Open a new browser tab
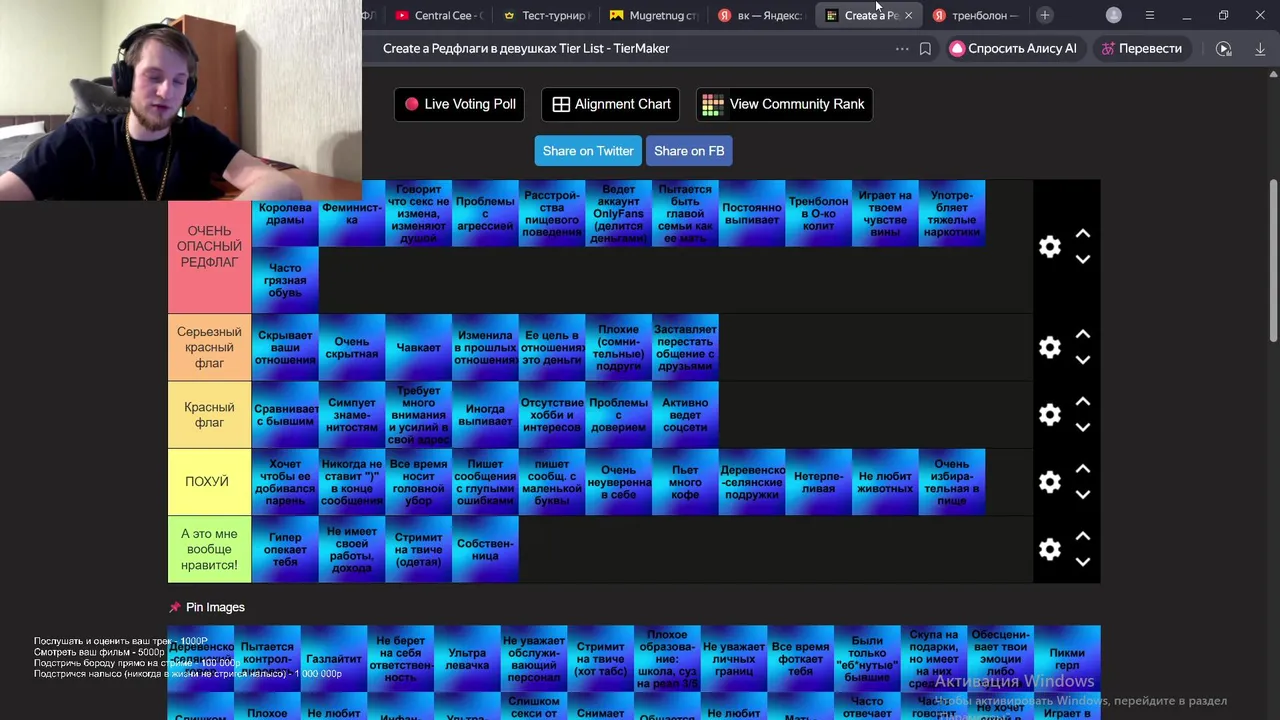The height and width of the screenshot is (720, 1280). (1045, 15)
